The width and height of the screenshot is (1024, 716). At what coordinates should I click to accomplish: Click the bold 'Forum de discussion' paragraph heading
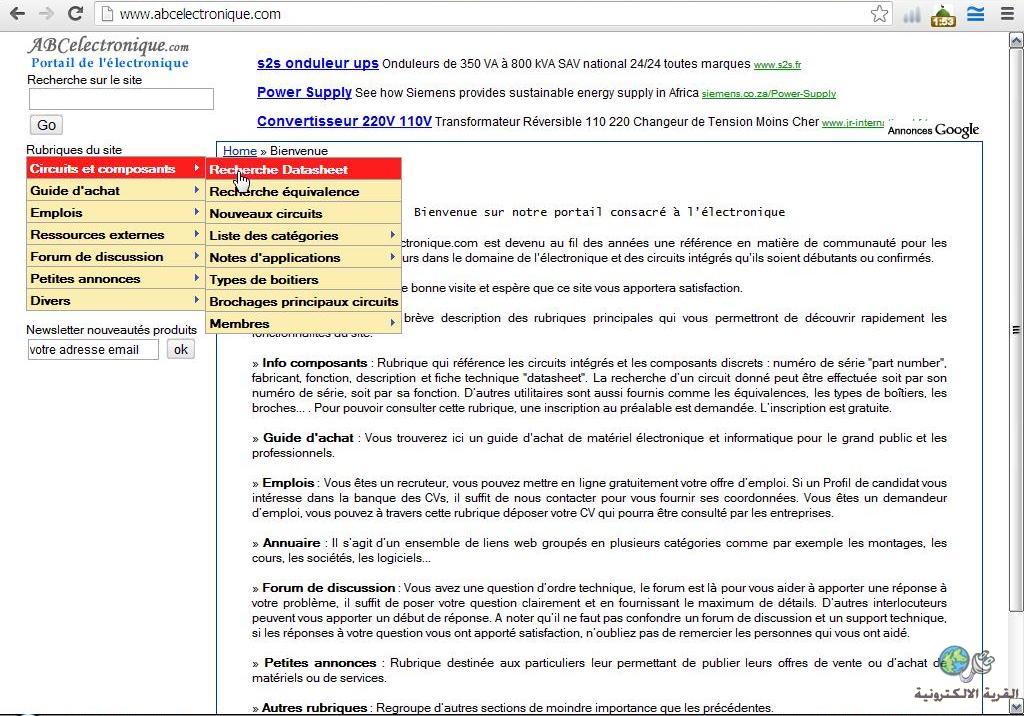pos(328,588)
